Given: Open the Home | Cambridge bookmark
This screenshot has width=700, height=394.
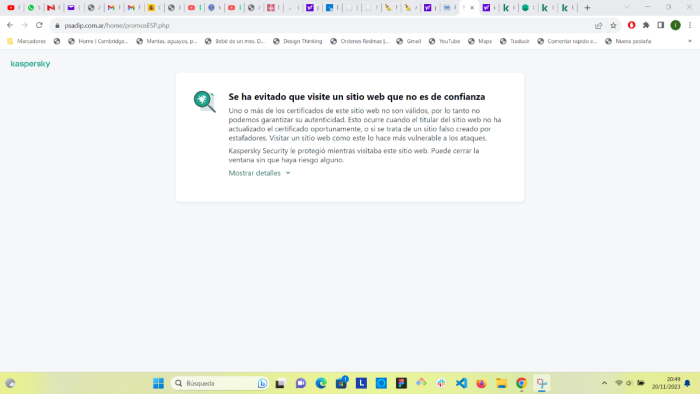Looking at the screenshot, I should pyautogui.click(x=98, y=41).
